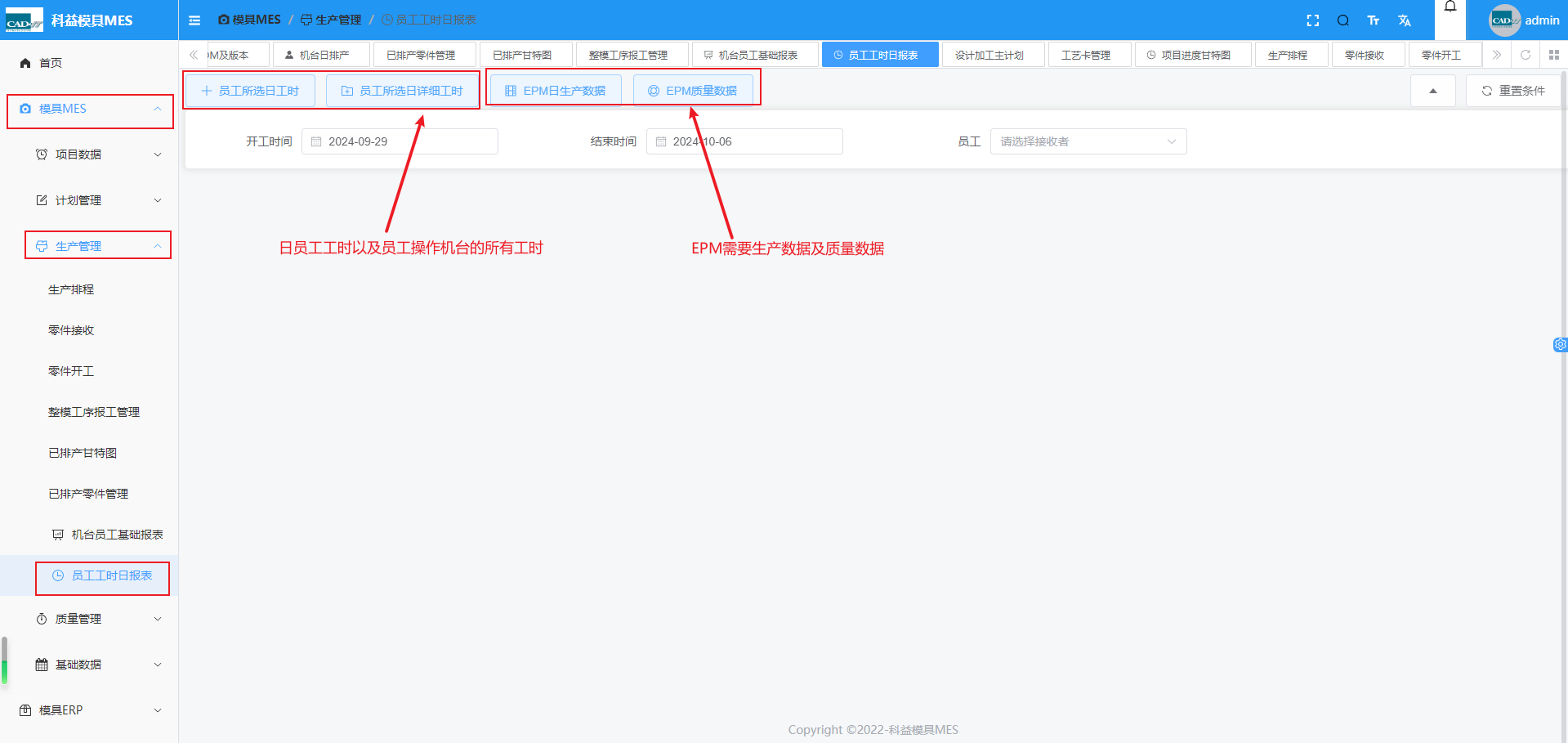Click EPM日生产数据 button
Image resolution: width=1568 pixels, height=743 pixels.
[x=556, y=91]
